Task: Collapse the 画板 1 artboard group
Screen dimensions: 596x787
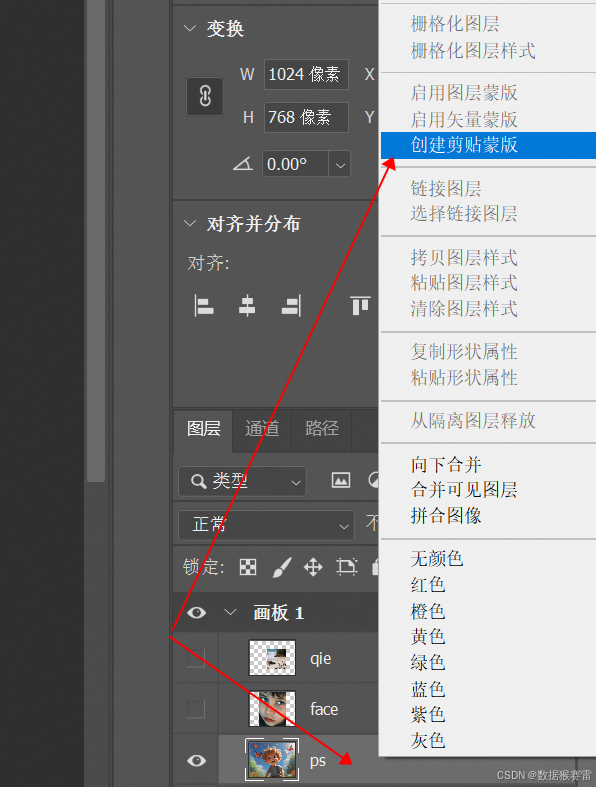Action: tap(230, 612)
